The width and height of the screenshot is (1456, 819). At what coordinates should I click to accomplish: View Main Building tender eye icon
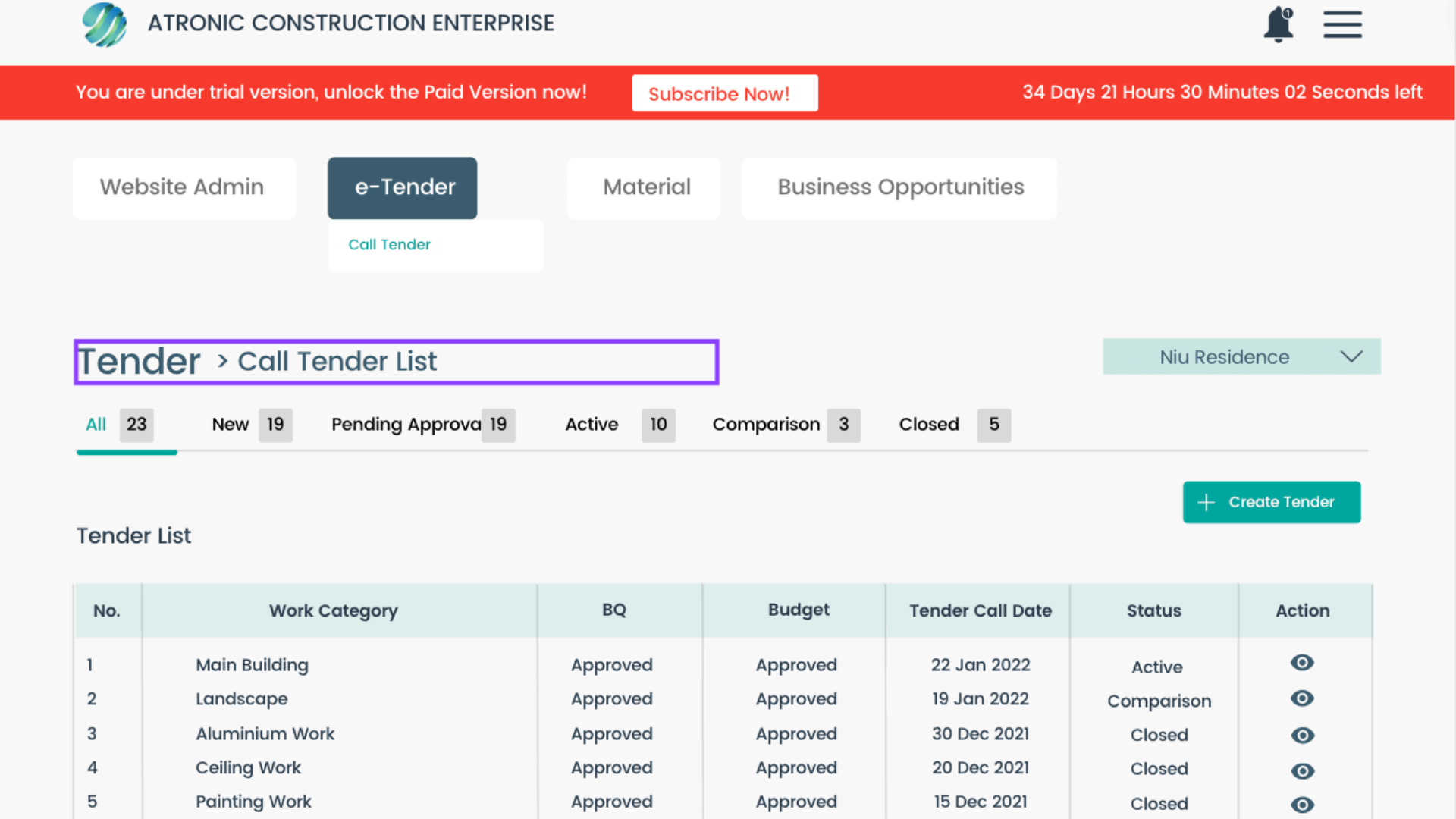(1302, 663)
